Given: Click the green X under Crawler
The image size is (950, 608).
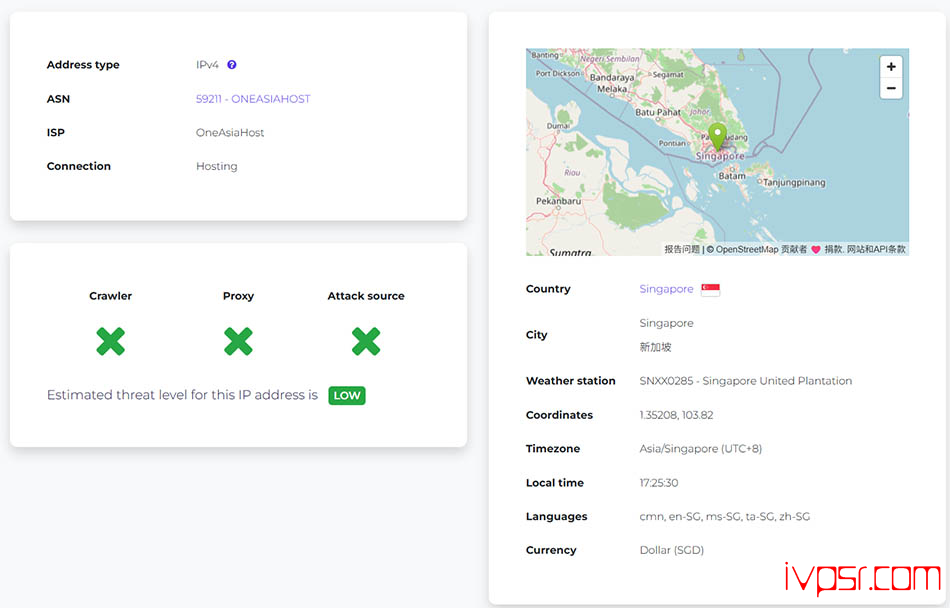Looking at the screenshot, I should click(110, 341).
